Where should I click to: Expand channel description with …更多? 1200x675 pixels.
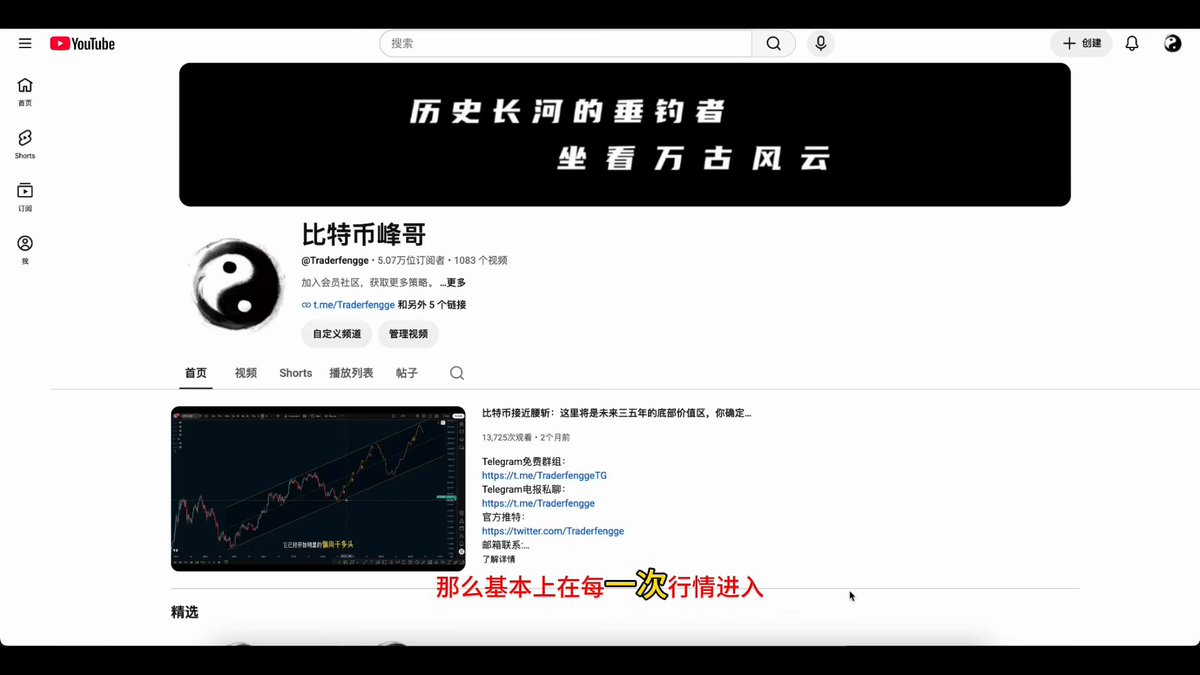point(453,283)
